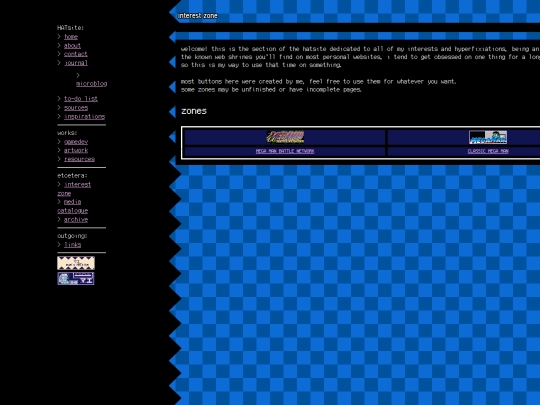Click the purple badge button in sidebar

[x=76, y=279]
